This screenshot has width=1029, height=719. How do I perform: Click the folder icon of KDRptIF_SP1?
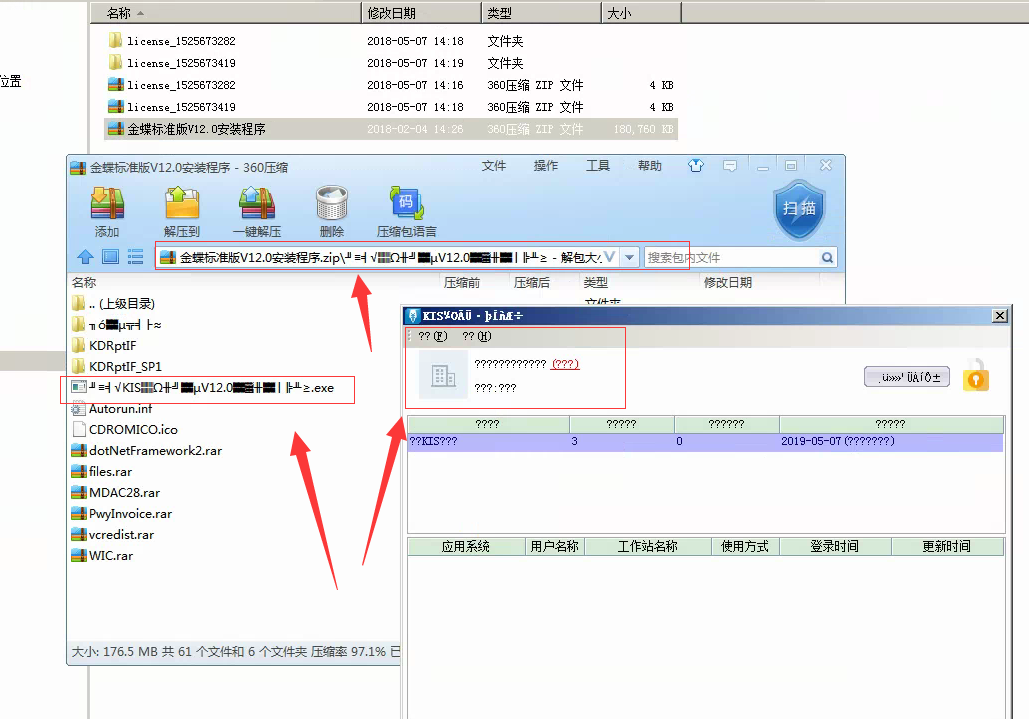tap(78, 366)
